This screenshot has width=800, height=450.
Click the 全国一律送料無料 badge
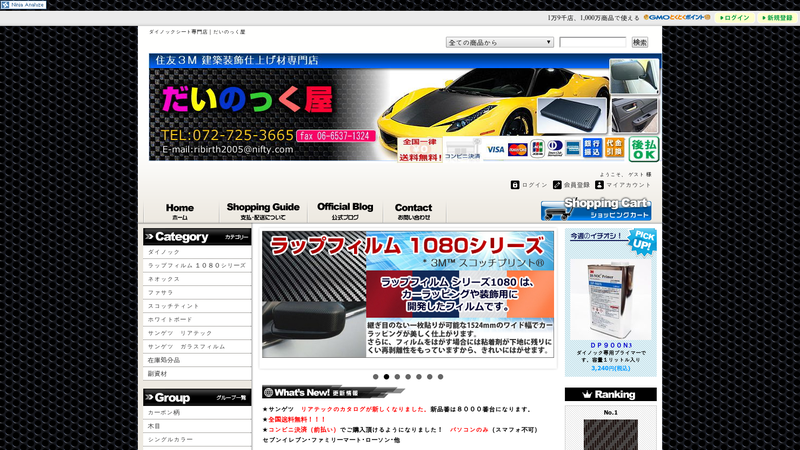(x=420, y=149)
